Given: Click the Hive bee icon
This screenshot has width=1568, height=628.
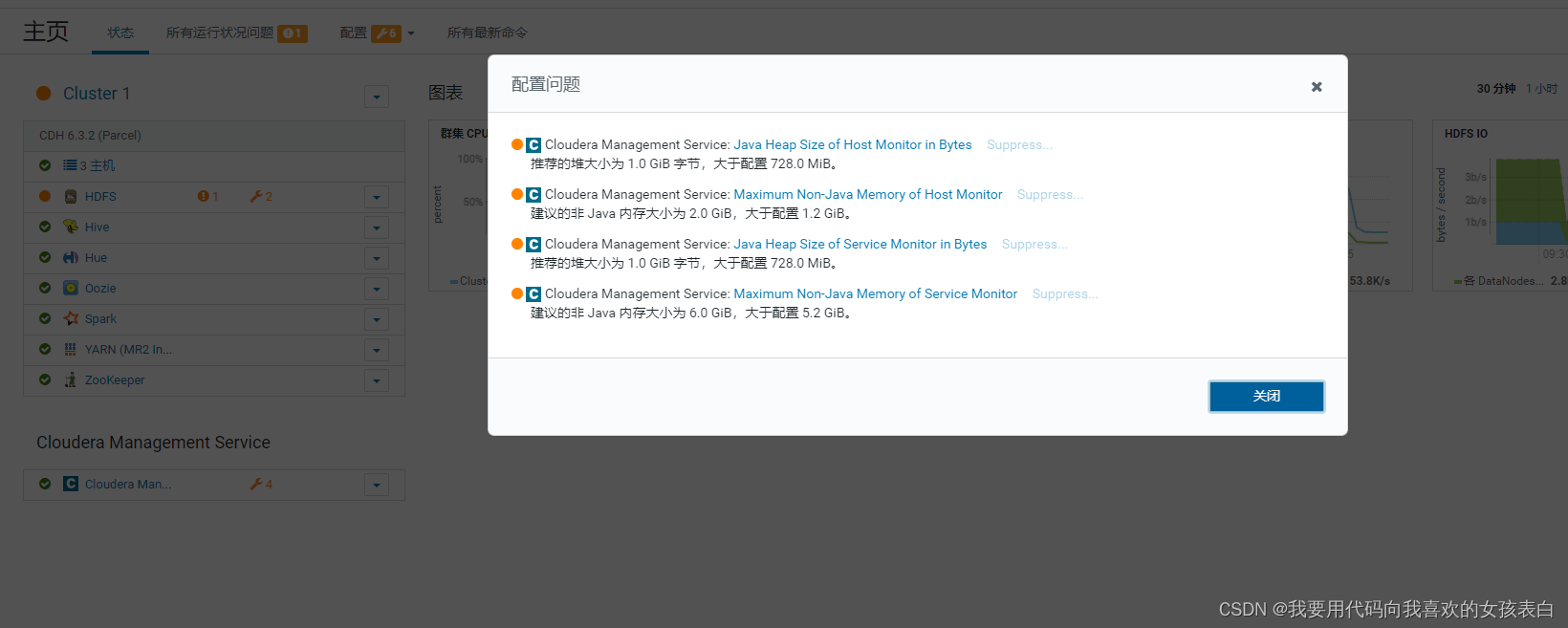Looking at the screenshot, I should (71, 227).
